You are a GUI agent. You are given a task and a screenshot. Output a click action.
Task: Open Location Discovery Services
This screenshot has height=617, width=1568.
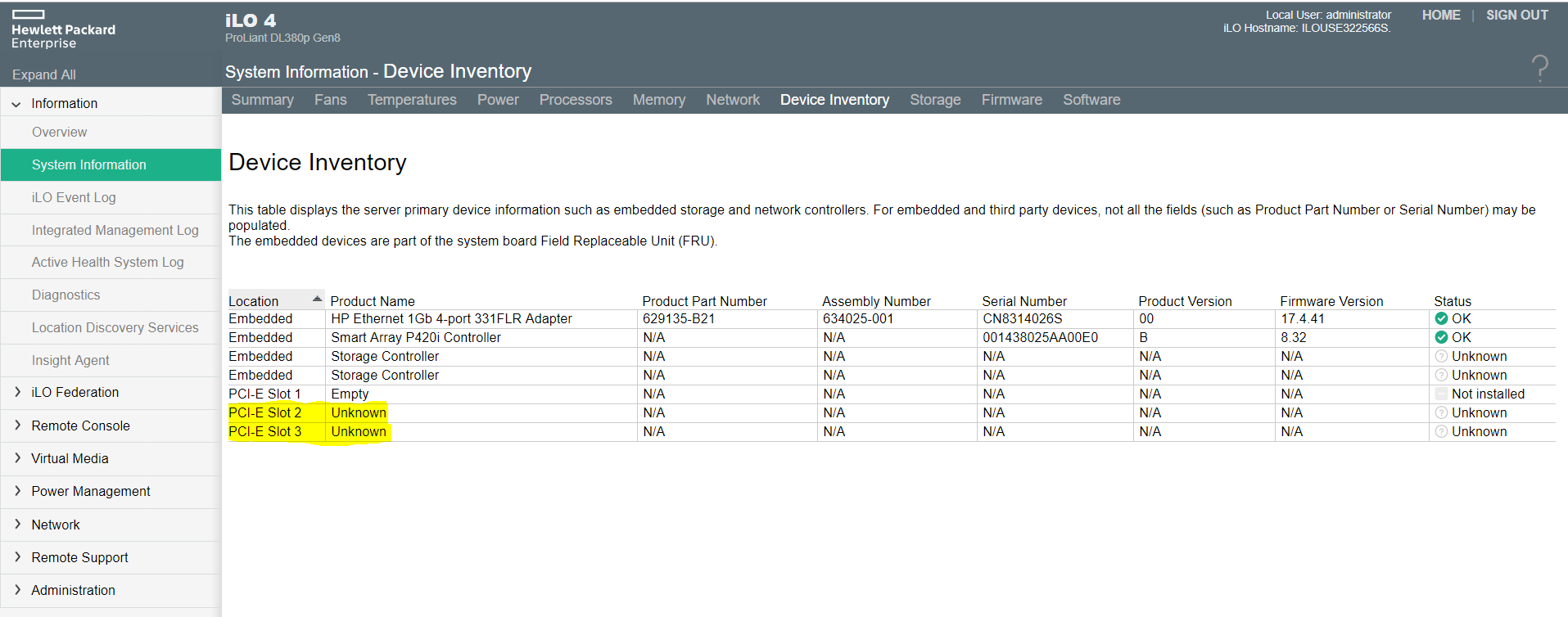(111, 327)
